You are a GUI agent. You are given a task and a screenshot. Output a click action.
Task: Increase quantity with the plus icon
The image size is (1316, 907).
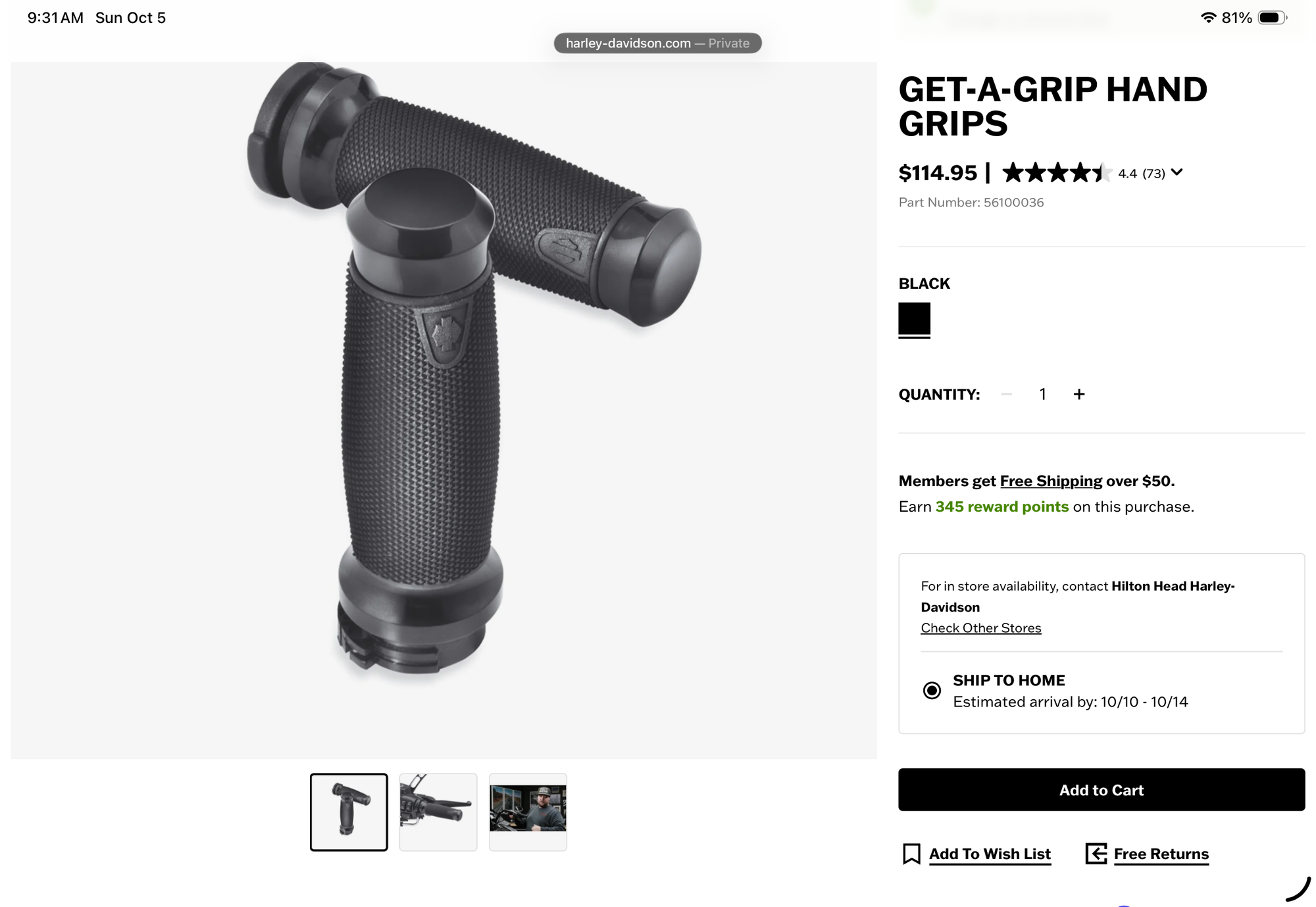[1079, 394]
